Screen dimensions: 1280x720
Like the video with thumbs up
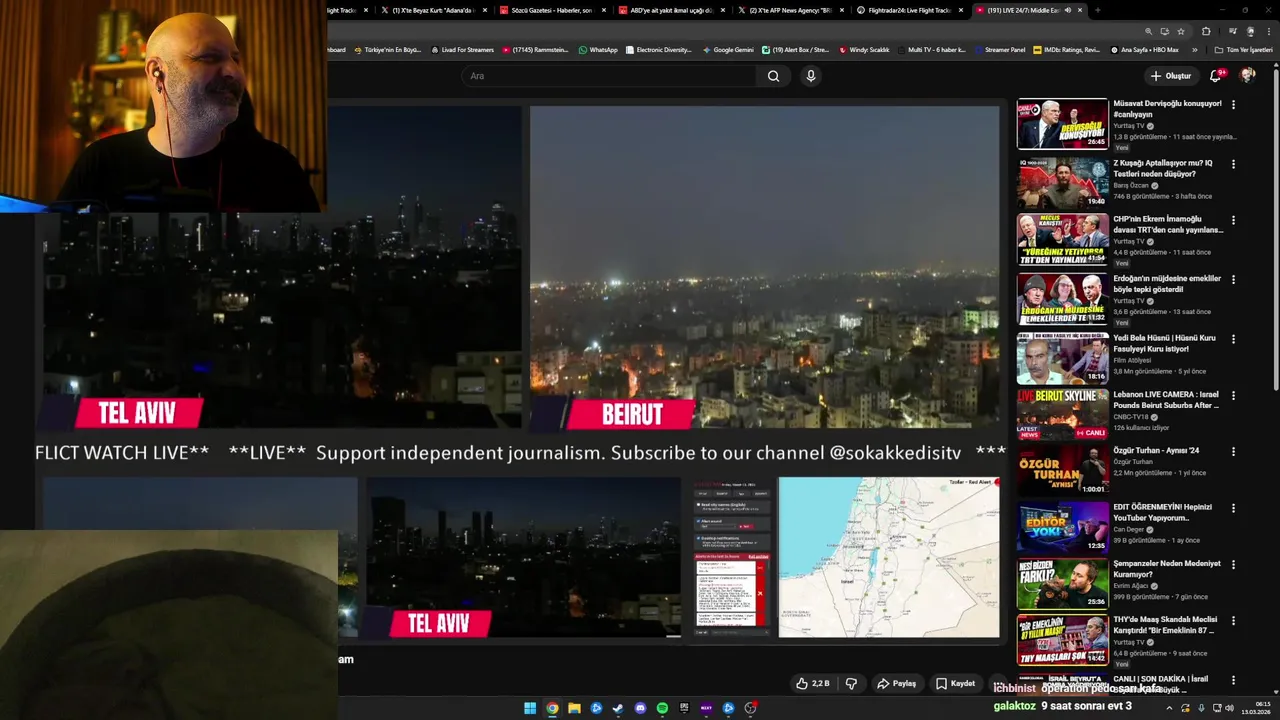[x=813, y=683]
